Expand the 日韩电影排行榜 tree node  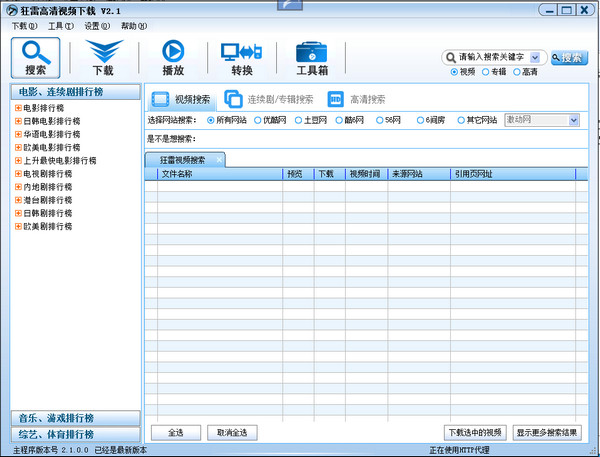click(x=18, y=121)
